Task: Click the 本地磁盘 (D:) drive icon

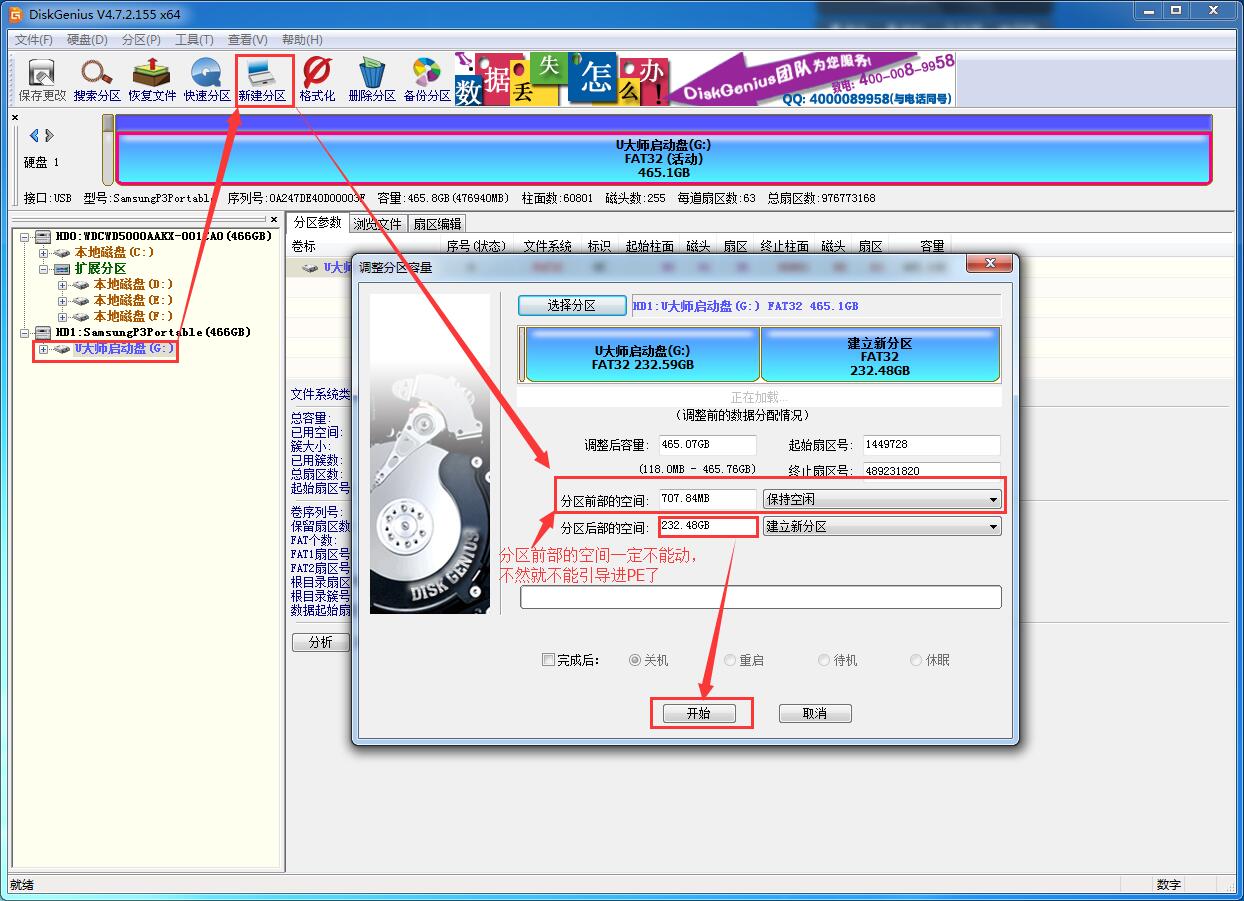Action: click(81, 285)
